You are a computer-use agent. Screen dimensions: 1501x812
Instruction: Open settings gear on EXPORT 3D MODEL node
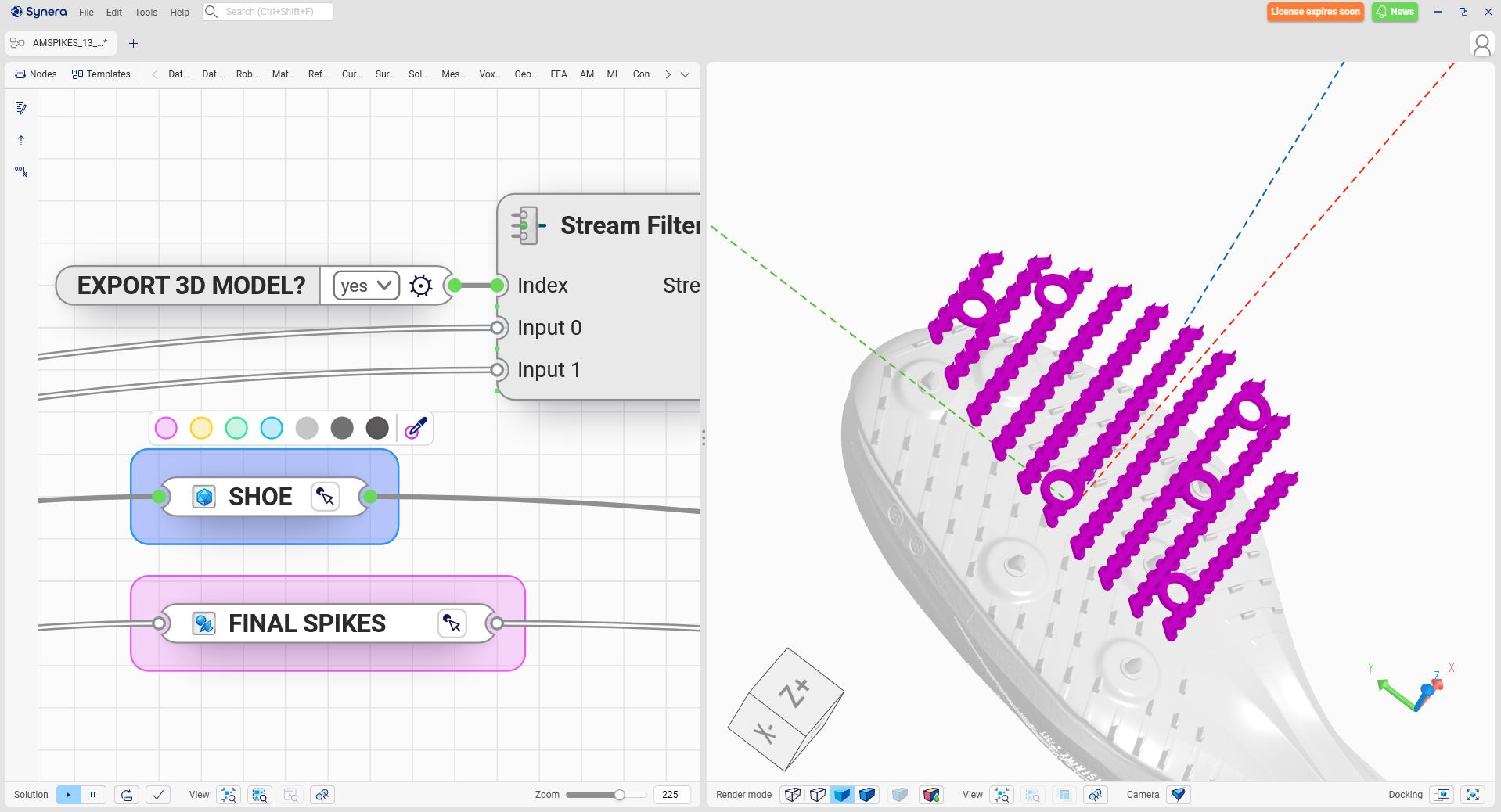point(420,286)
